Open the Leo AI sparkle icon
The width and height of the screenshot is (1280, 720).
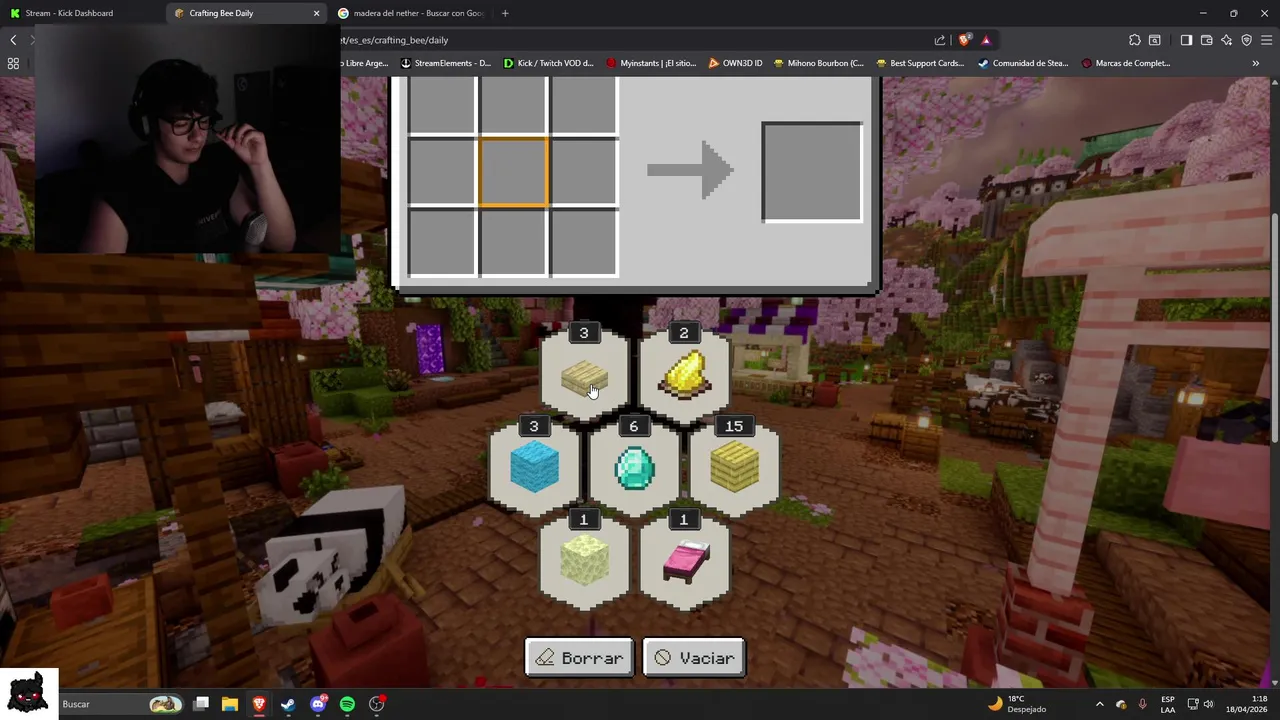1226,40
